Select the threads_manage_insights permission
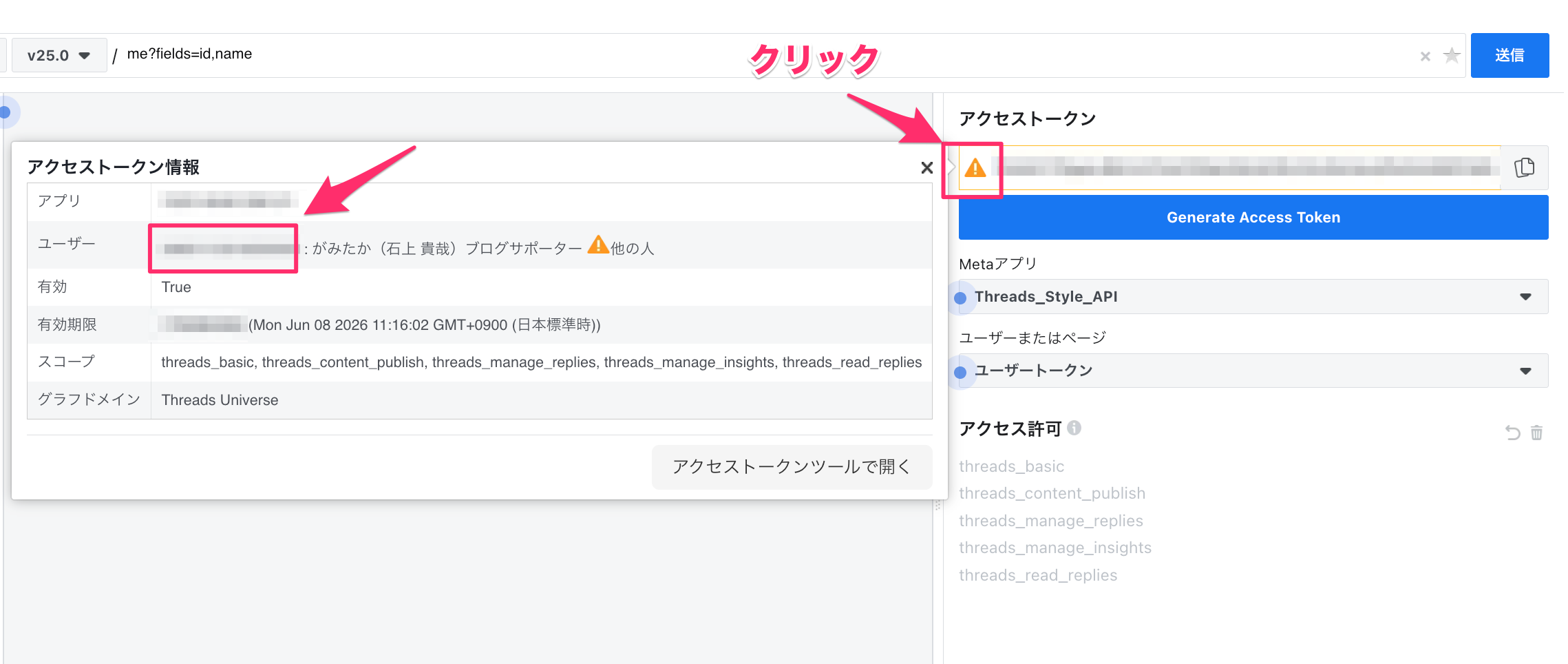Image resolution: width=1568 pixels, height=664 pixels. click(1055, 548)
